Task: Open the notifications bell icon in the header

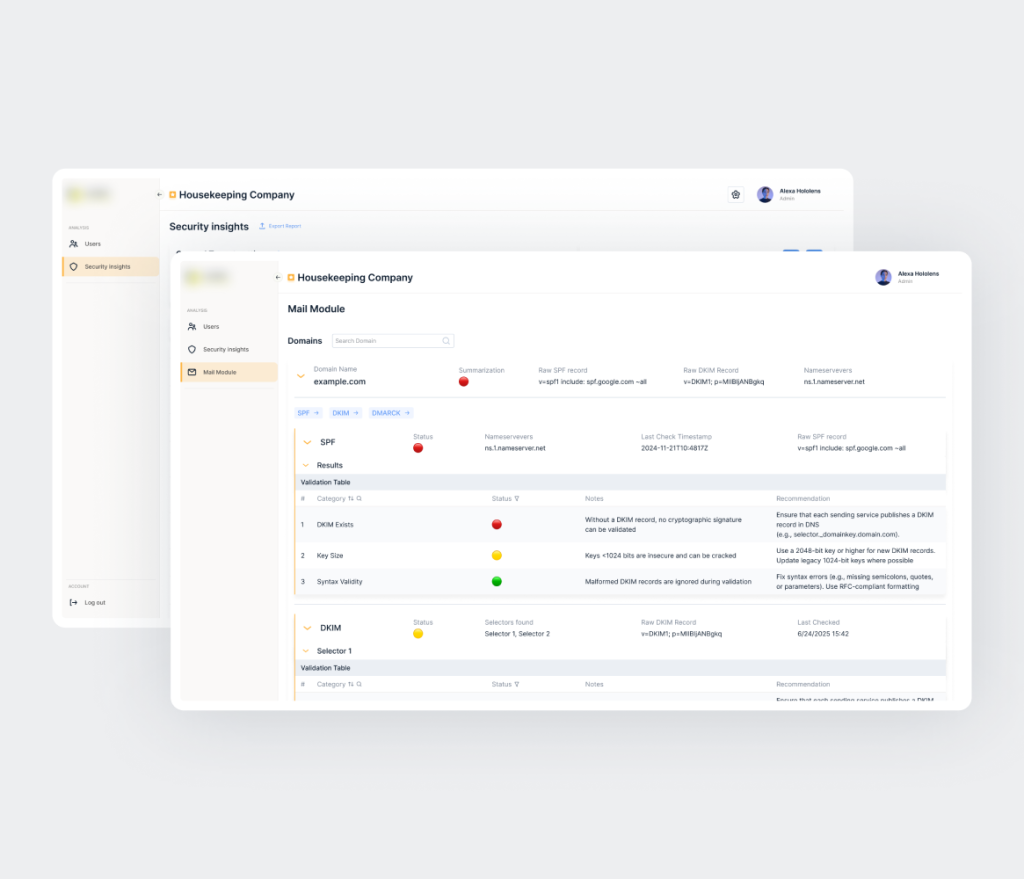Action: pos(736,194)
